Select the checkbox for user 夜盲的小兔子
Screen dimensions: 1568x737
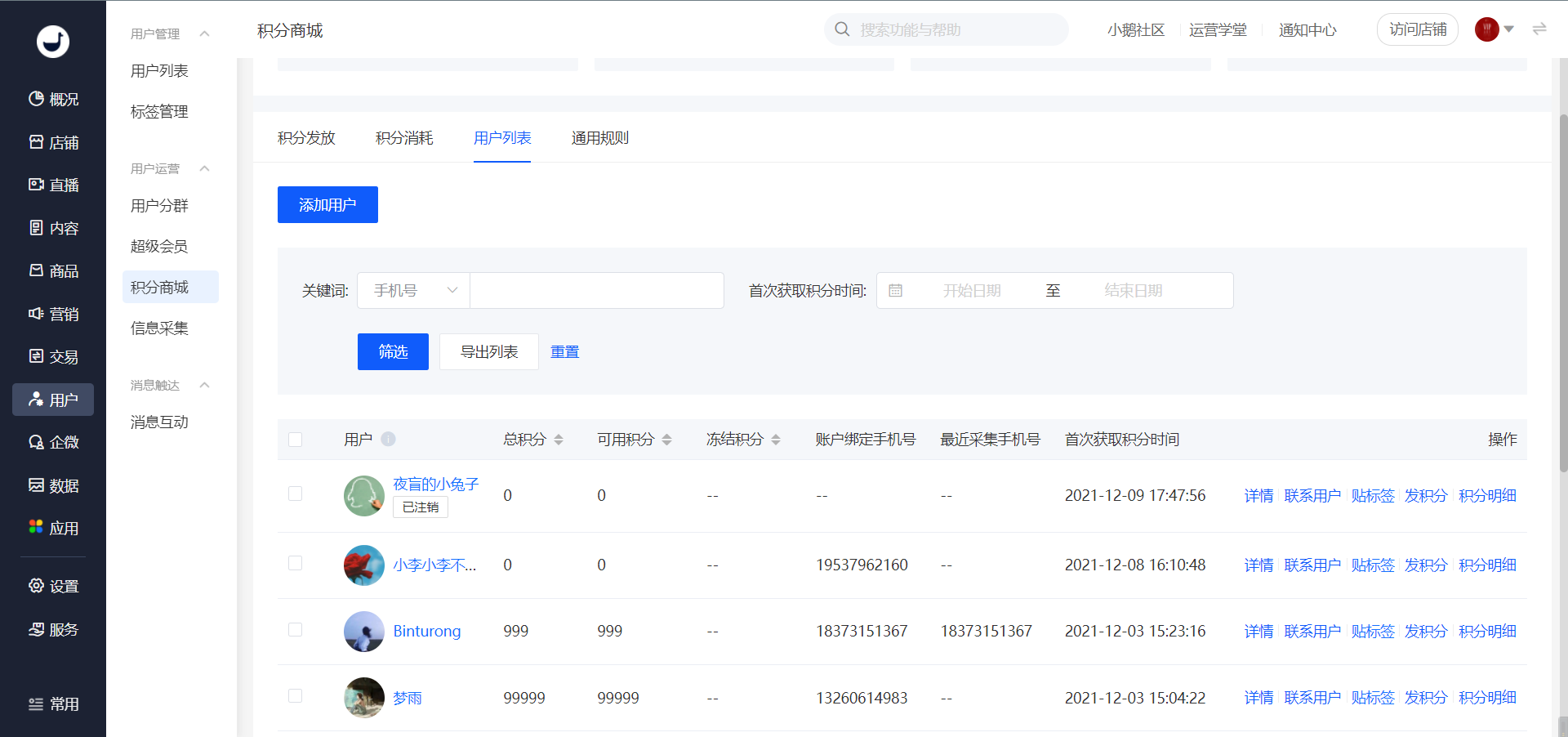click(x=296, y=494)
